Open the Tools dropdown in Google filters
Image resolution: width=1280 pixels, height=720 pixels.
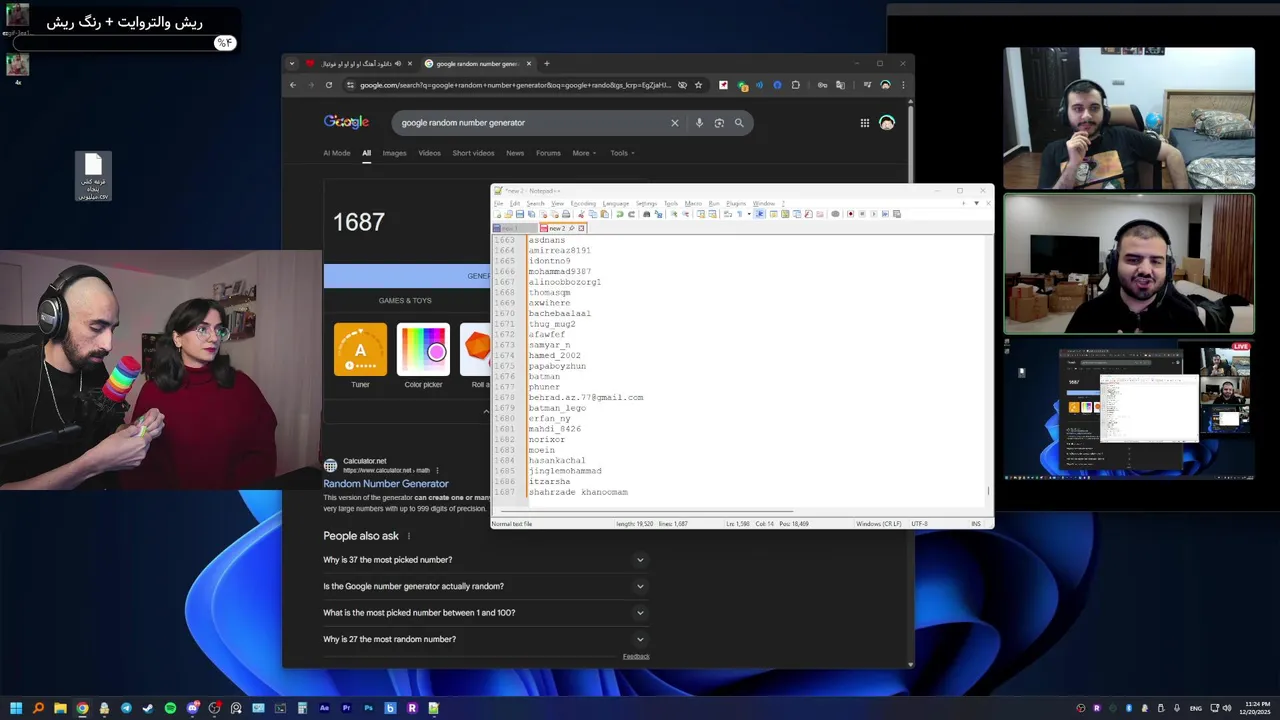click(x=622, y=153)
